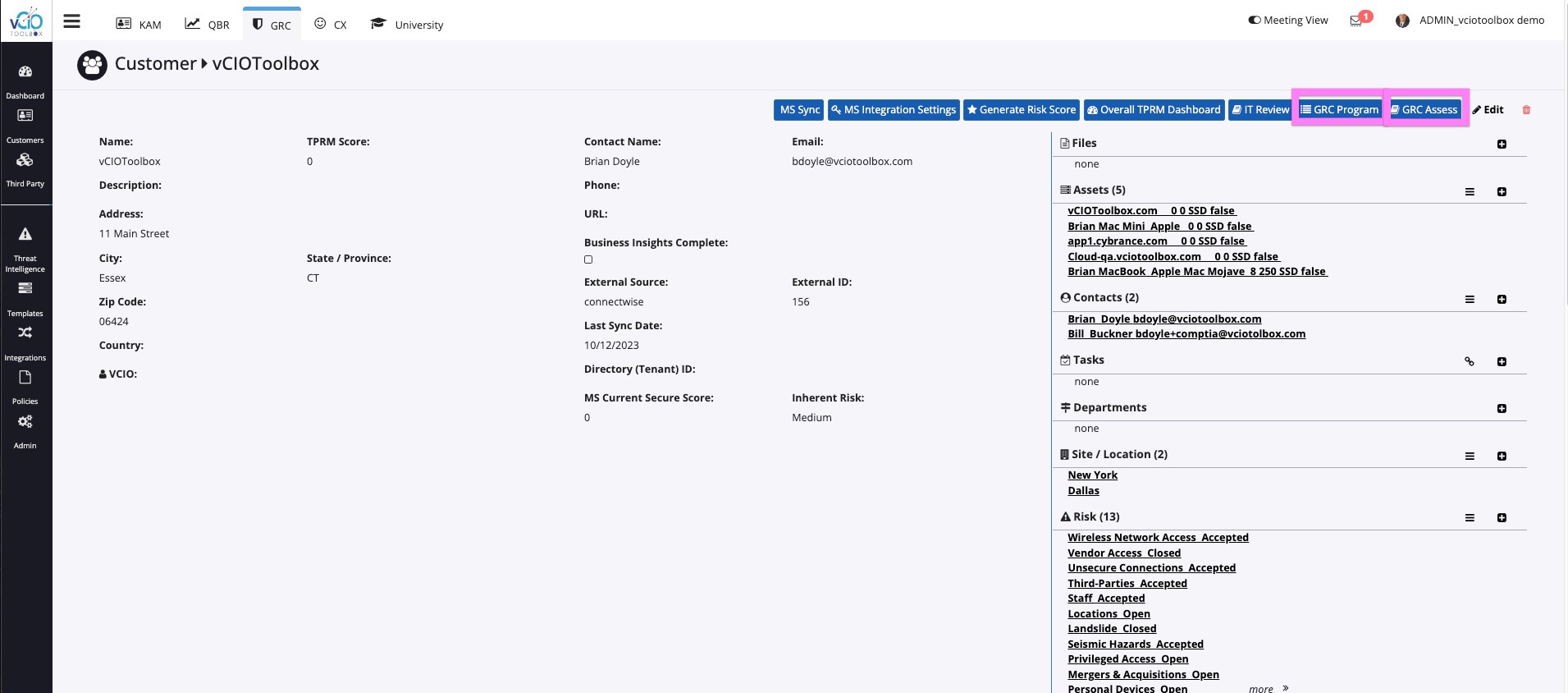Select the GRC tab
Viewport: 1568px width, 693px height.
[x=272, y=25]
